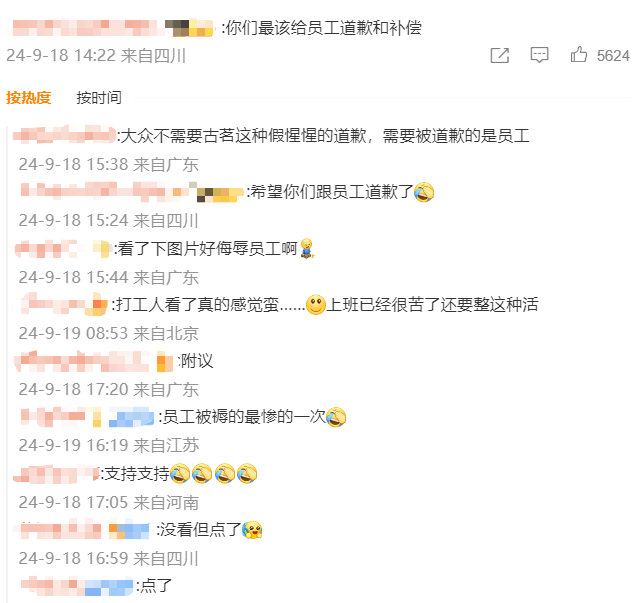638x603 pixels.
Task: Open the user who wrote 大众不需要古茗 reply
Action: point(64,135)
